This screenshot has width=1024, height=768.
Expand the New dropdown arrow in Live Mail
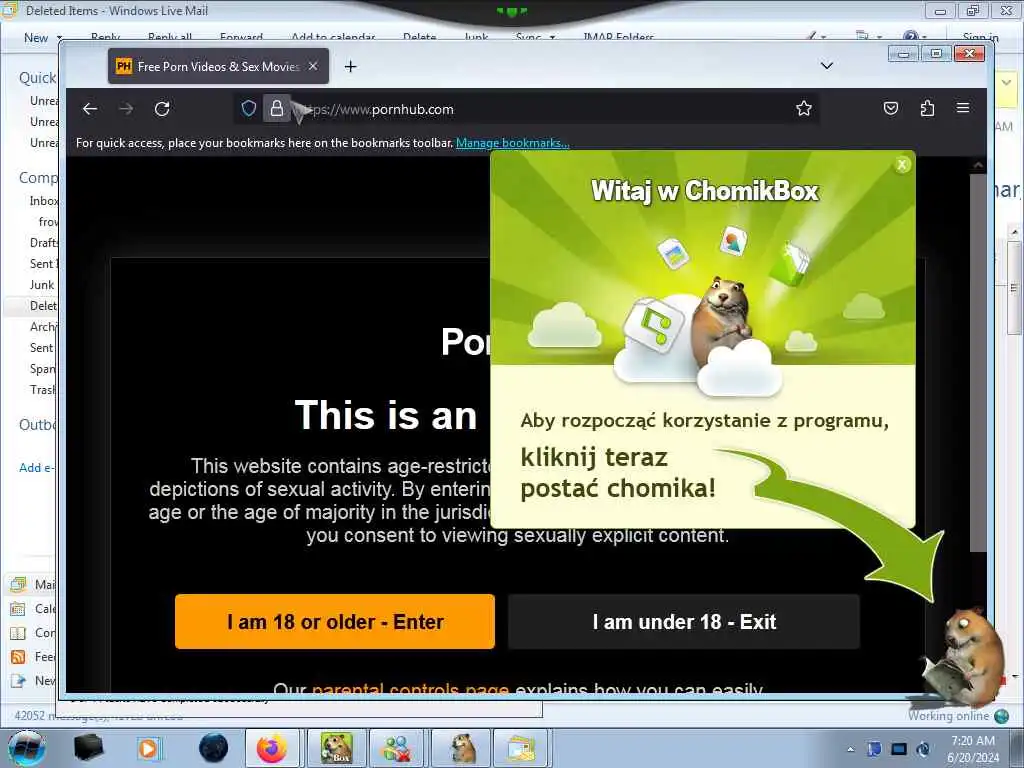tap(59, 38)
